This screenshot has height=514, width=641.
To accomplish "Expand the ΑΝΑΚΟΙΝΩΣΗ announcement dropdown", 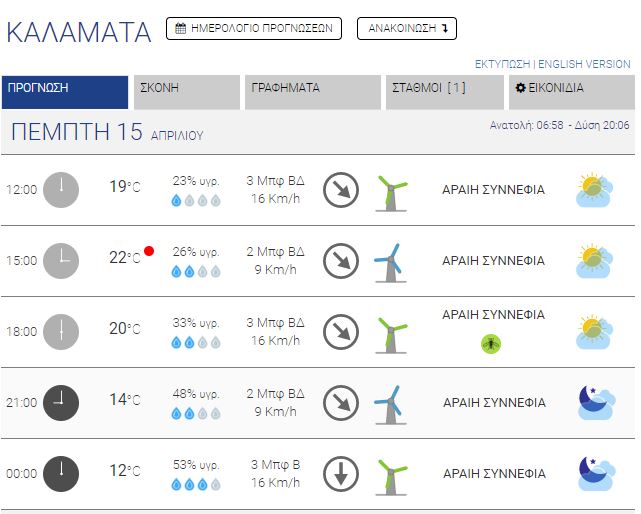I will [x=407, y=28].
